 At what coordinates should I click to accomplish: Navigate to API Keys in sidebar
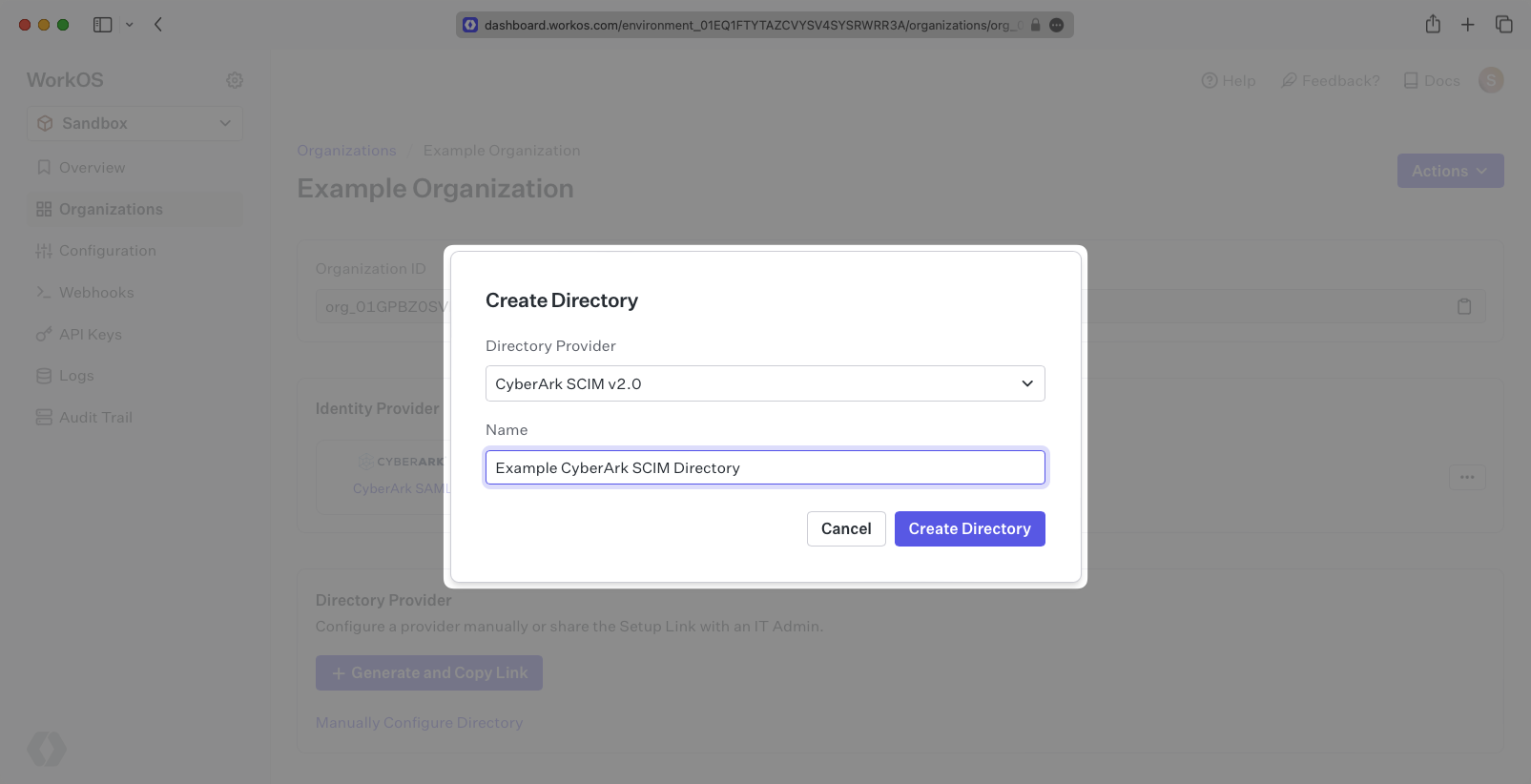click(90, 335)
